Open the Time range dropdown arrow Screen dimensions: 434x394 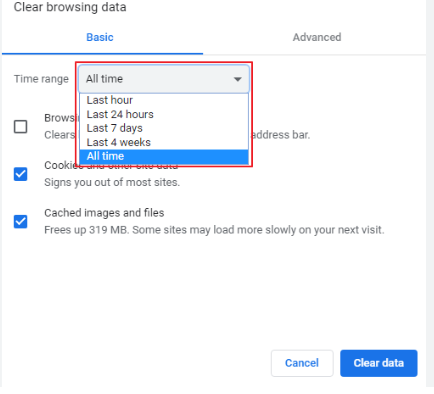pyautogui.click(x=237, y=79)
